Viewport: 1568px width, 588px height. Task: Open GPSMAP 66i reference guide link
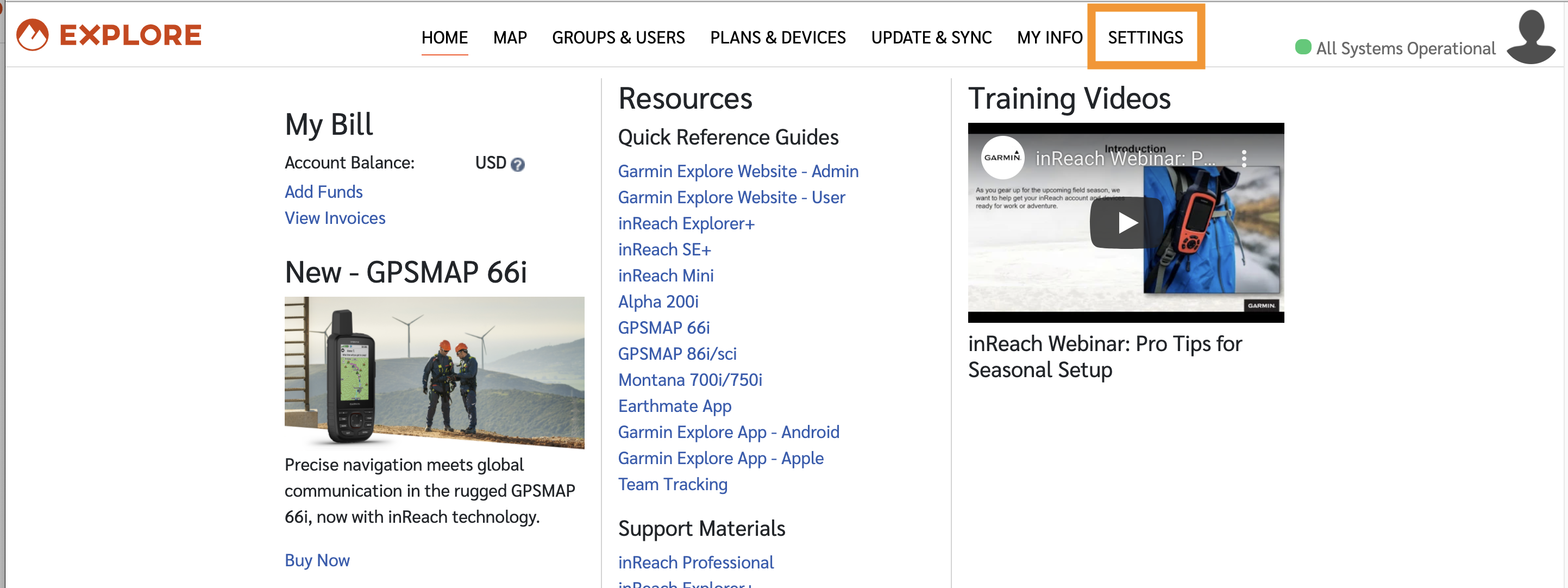click(664, 328)
